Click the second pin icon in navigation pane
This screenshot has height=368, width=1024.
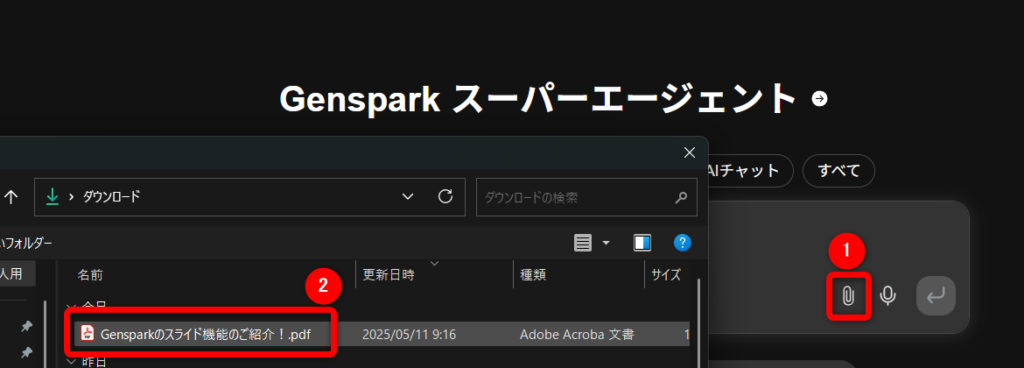[26, 352]
